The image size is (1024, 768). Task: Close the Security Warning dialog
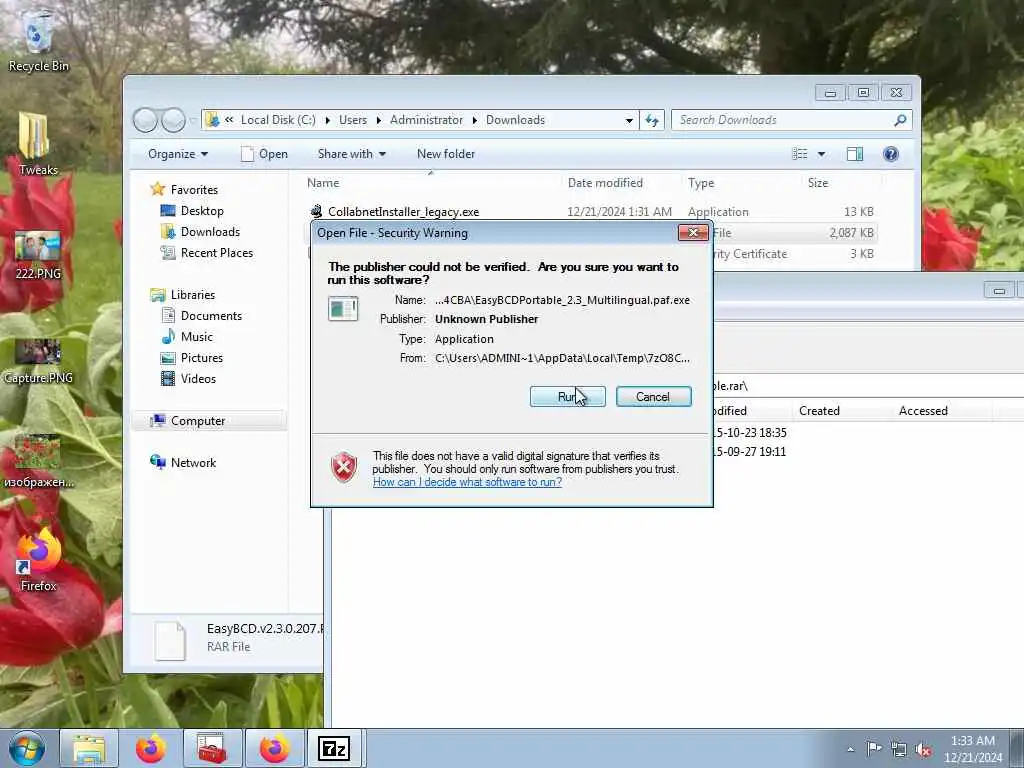coord(693,232)
